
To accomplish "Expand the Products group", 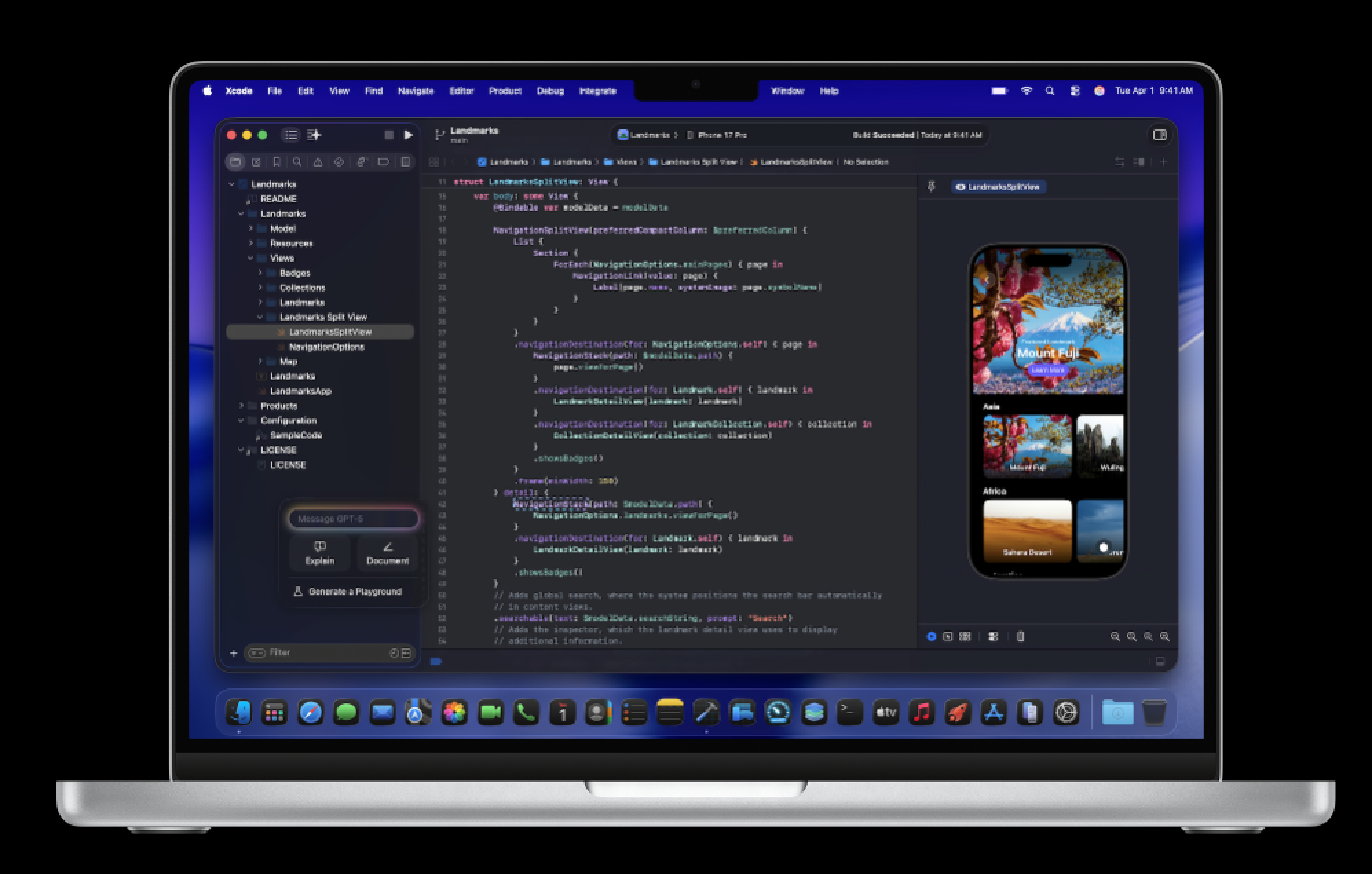I will (241, 406).
